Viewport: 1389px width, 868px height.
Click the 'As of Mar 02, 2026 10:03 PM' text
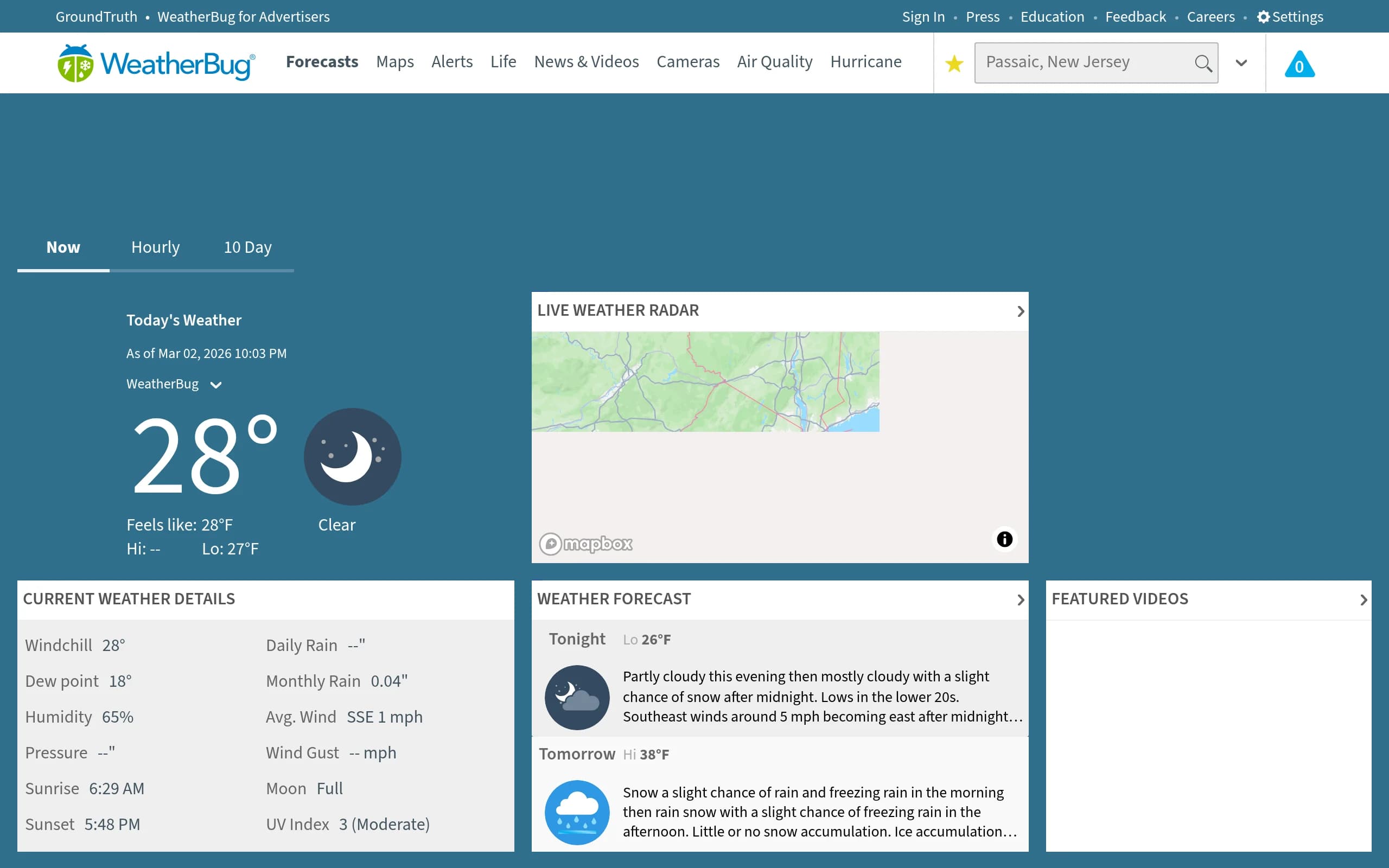[x=206, y=354]
